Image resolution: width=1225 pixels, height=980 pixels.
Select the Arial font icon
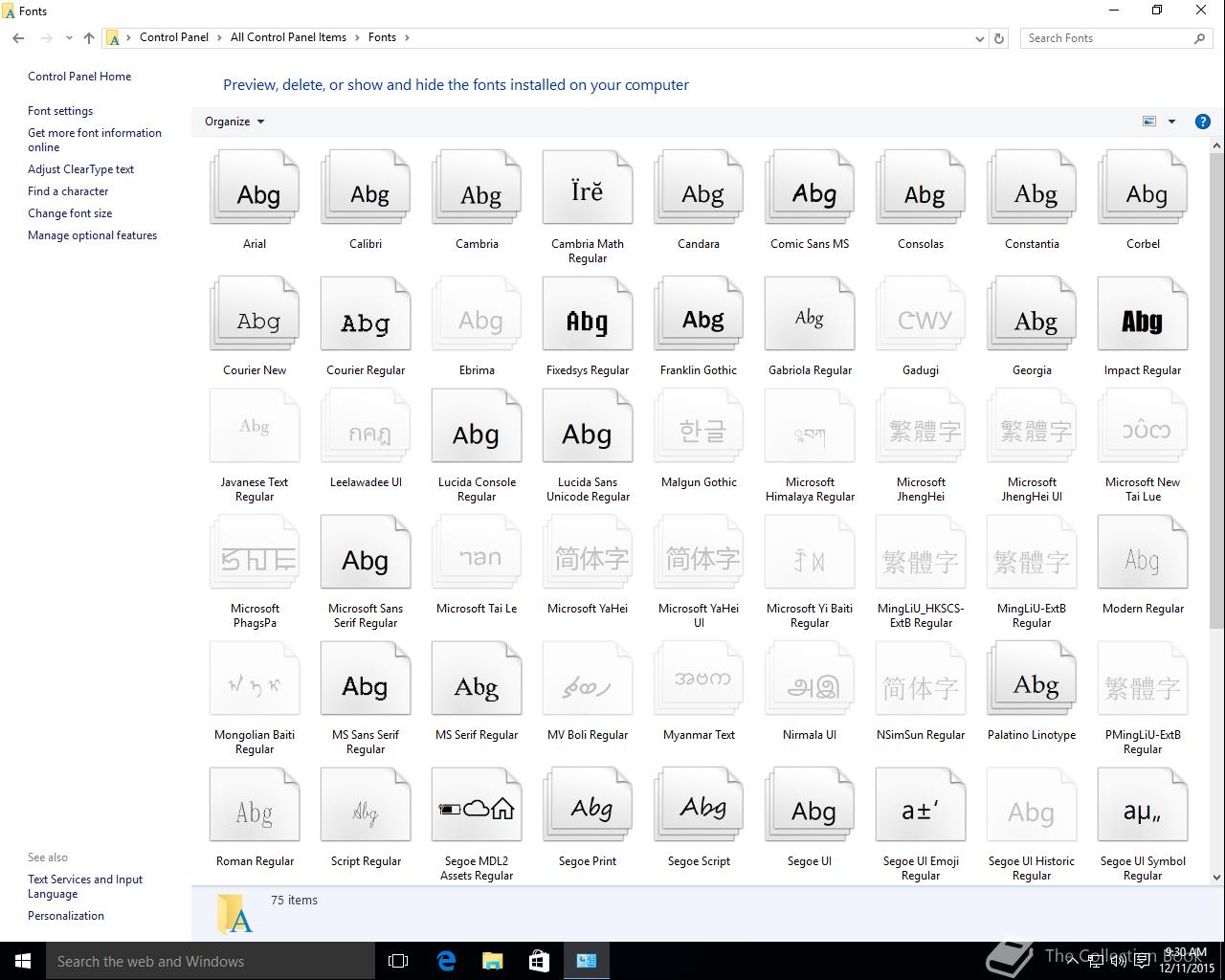click(255, 188)
